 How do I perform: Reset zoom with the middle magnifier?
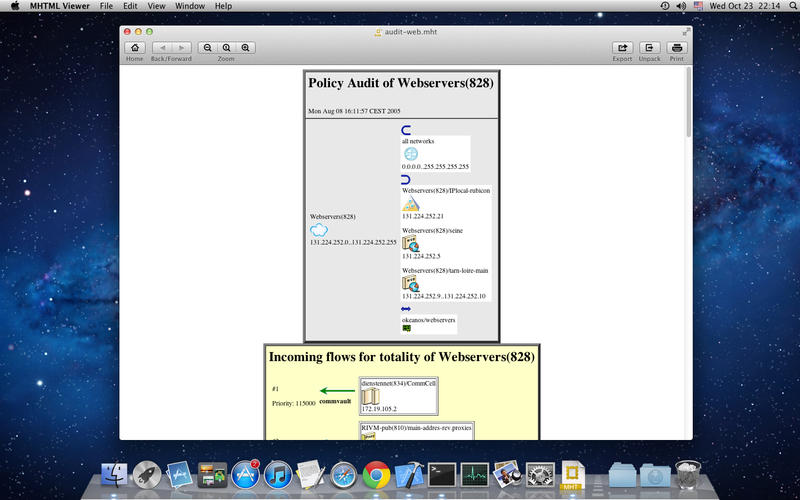227,47
